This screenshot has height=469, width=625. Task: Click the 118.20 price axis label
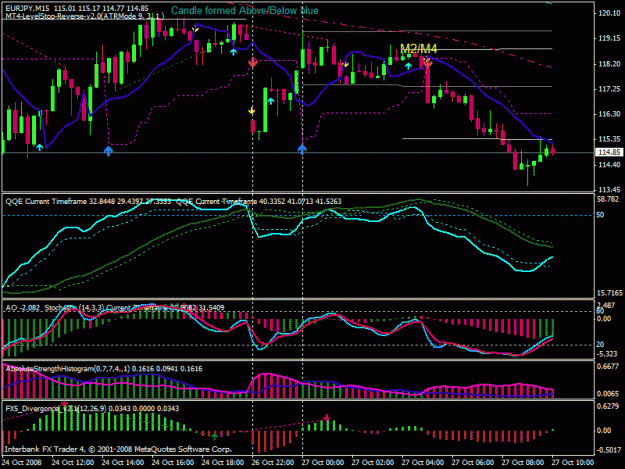point(609,64)
